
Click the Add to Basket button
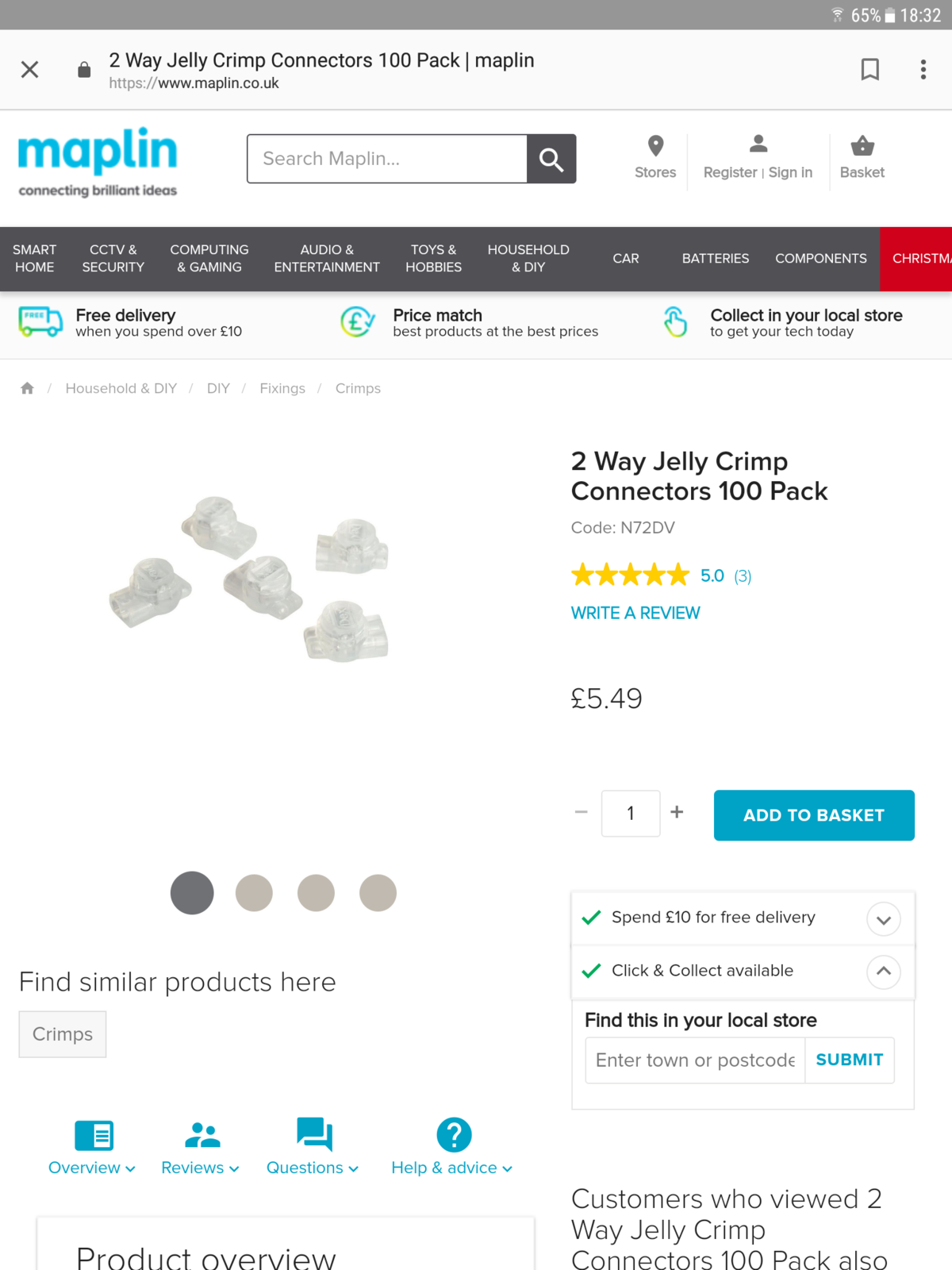click(x=814, y=815)
